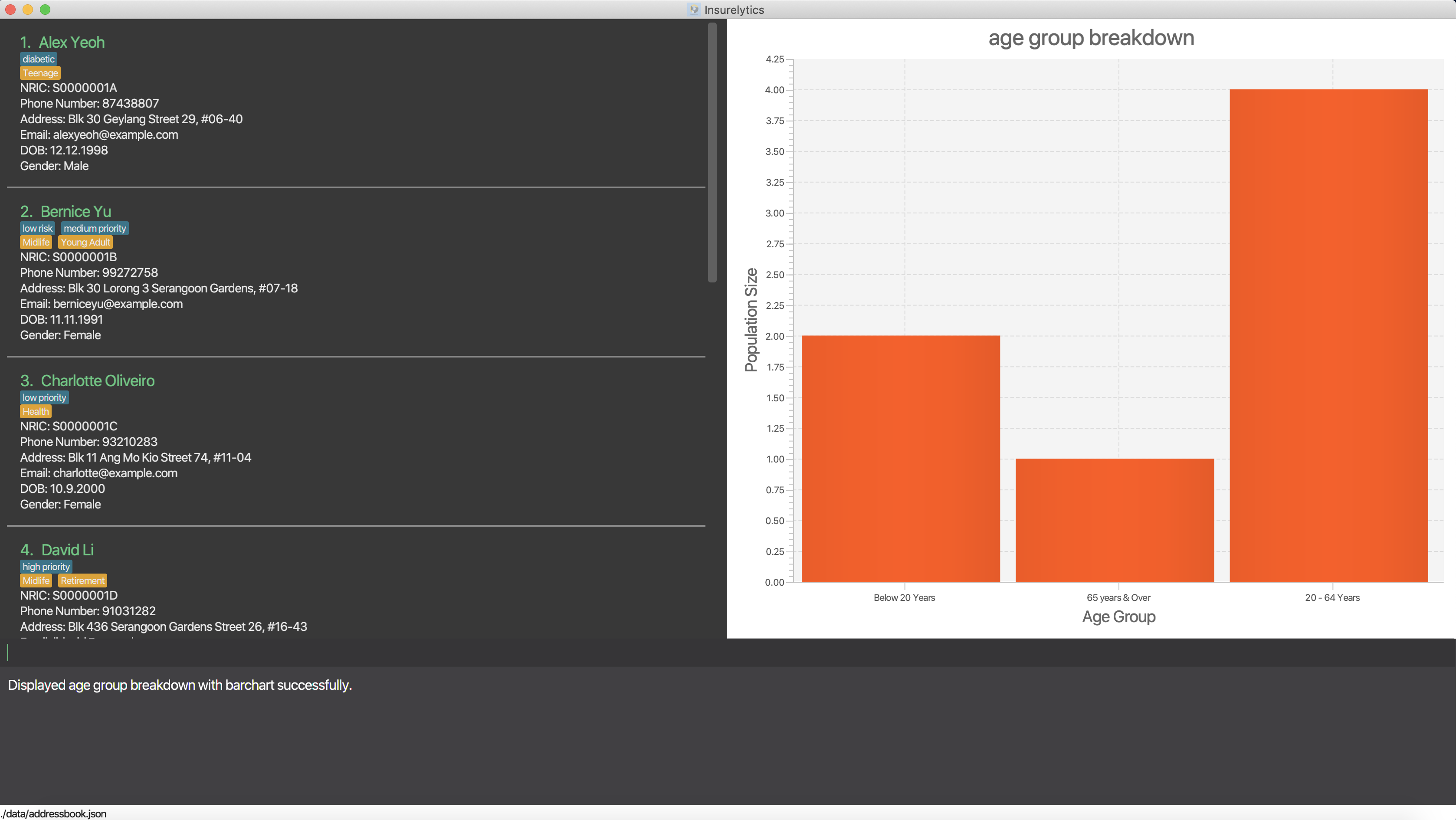Click the Insurelytics app icon in title bar
This screenshot has width=1456, height=820.
point(694,10)
